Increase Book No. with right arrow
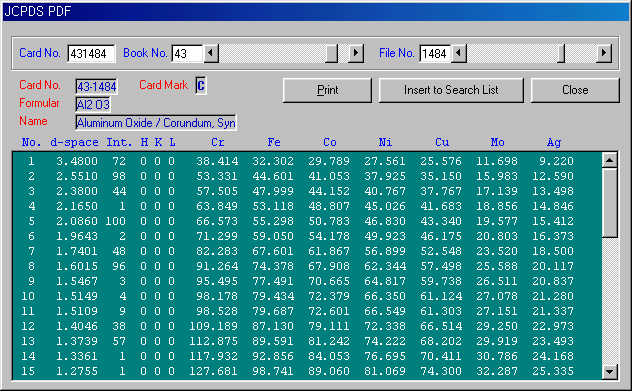Screen dimensions: 632x391 coord(356,53)
